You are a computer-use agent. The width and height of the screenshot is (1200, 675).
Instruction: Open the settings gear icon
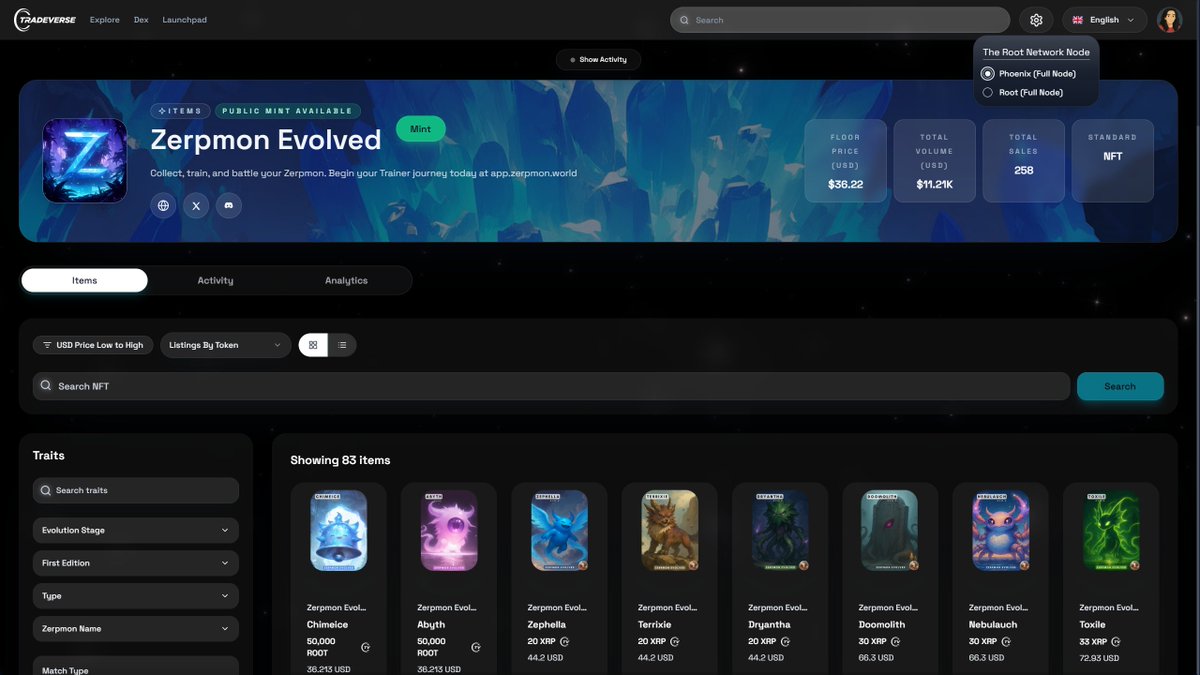coord(1036,20)
